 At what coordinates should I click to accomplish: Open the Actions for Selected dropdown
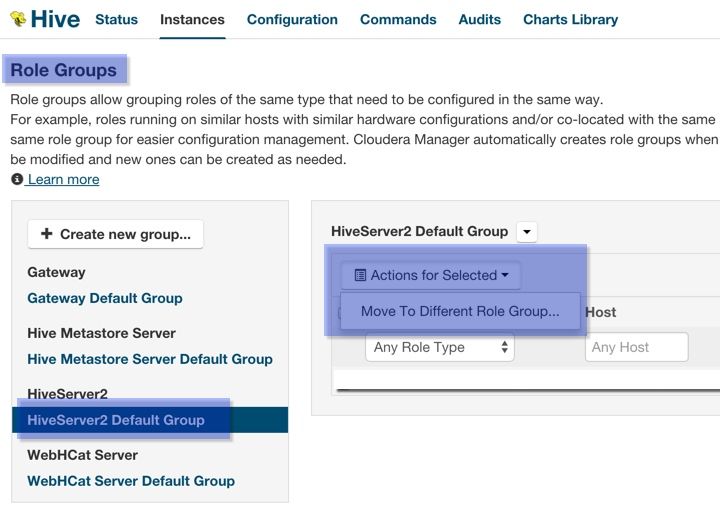pos(431,275)
